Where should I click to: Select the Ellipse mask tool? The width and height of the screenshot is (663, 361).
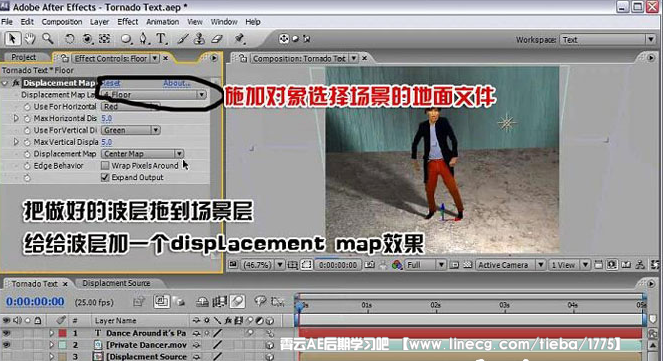coord(126,39)
